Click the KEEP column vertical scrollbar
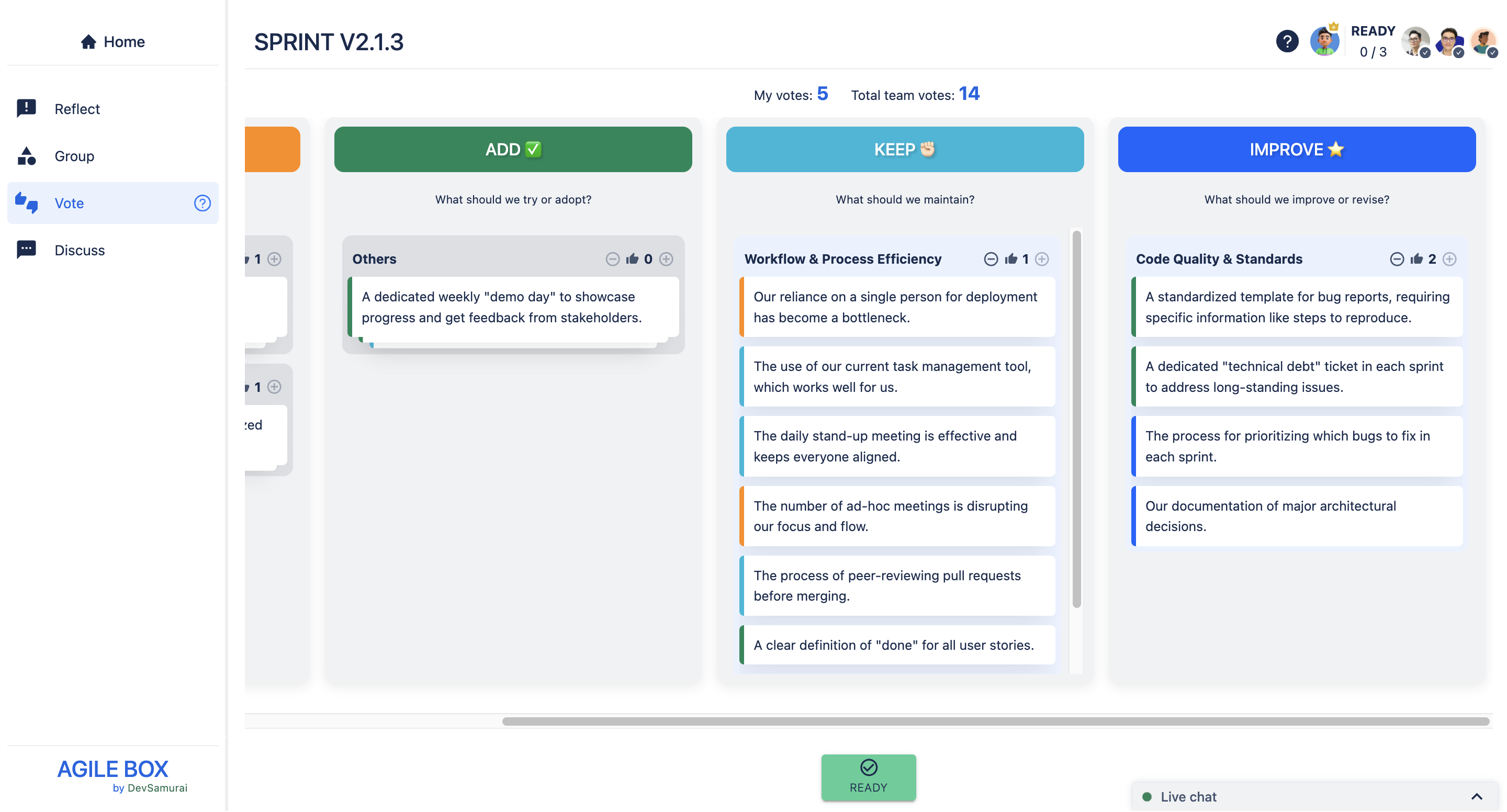 pos(1076,418)
